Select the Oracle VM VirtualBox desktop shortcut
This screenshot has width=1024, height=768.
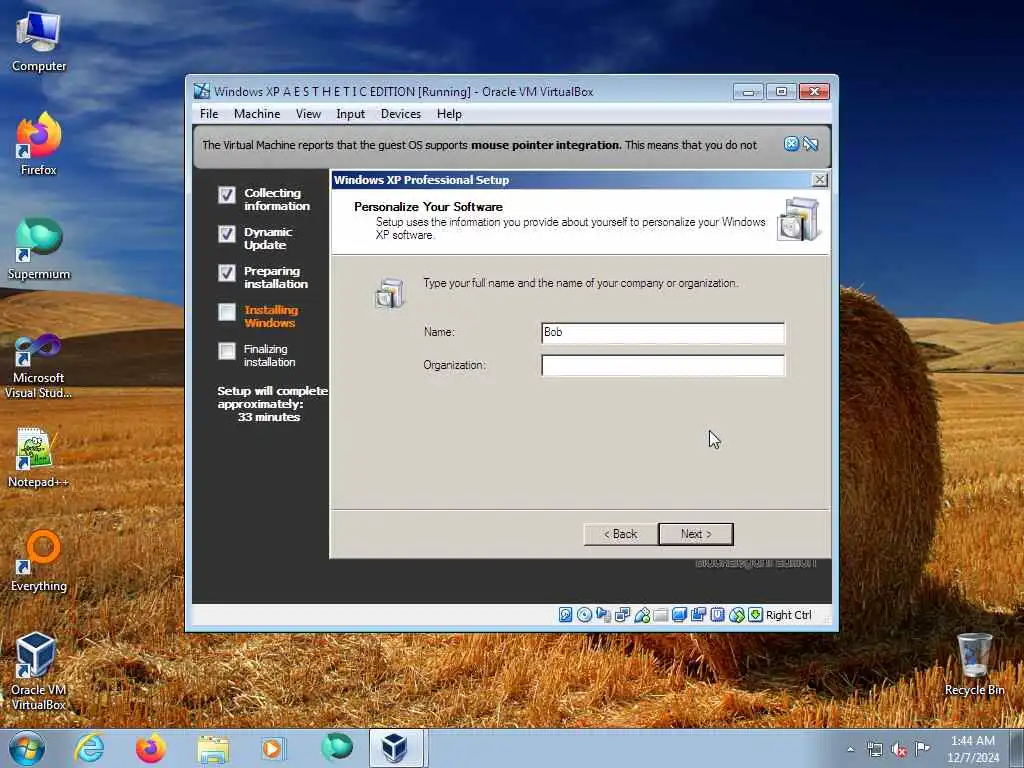pyautogui.click(x=39, y=671)
